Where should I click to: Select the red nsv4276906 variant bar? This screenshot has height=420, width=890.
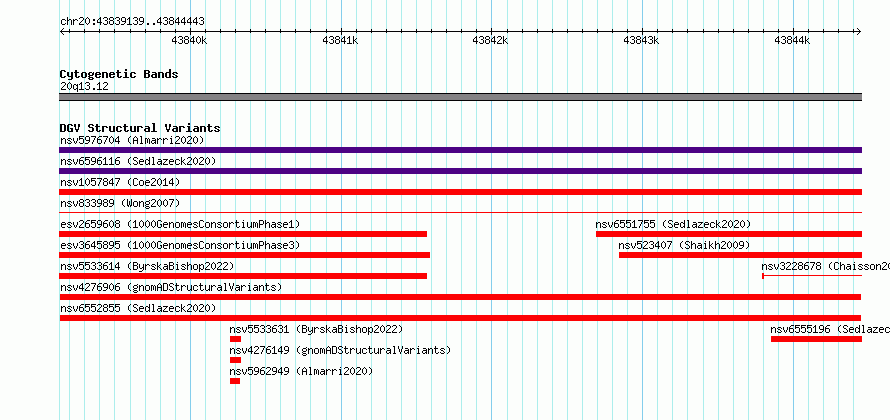click(x=460, y=297)
